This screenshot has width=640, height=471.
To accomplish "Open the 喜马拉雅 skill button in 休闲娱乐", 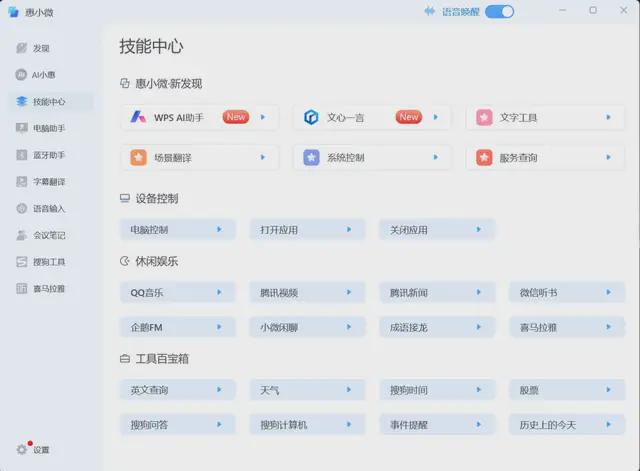I will point(567,327).
